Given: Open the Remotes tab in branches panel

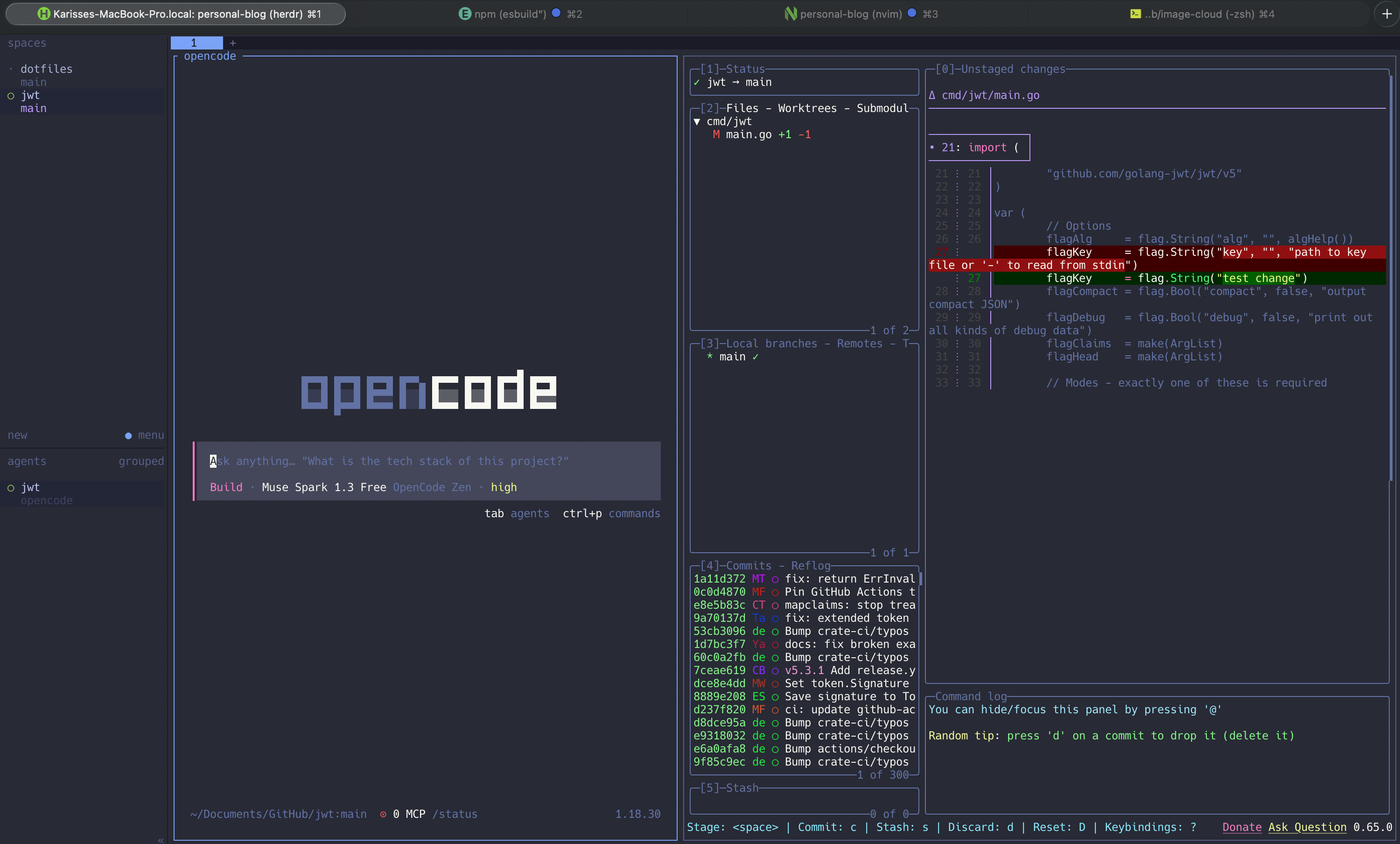Looking at the screenshot, I should tap(859, 343).
